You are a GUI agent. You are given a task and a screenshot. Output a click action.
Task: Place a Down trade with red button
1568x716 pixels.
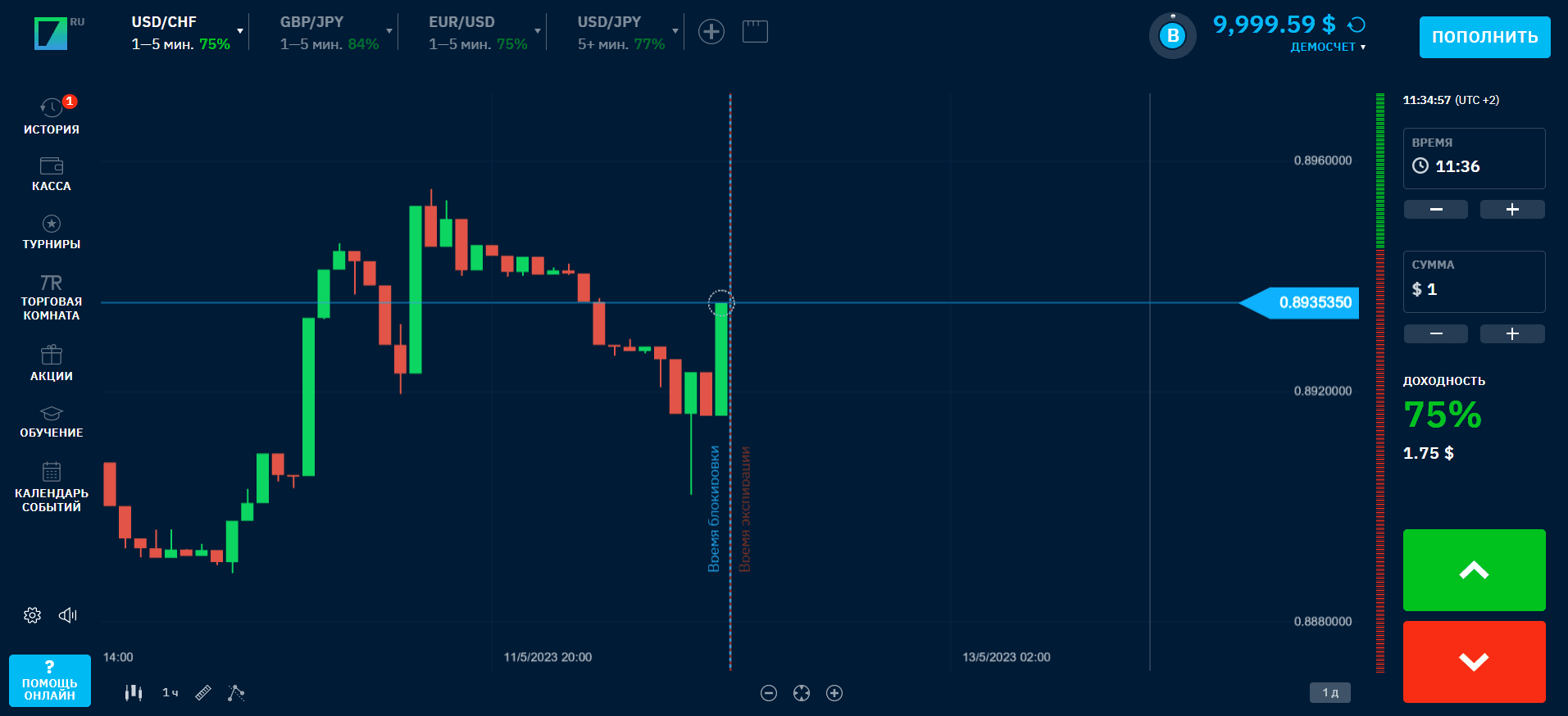(x=1474, y=662)
